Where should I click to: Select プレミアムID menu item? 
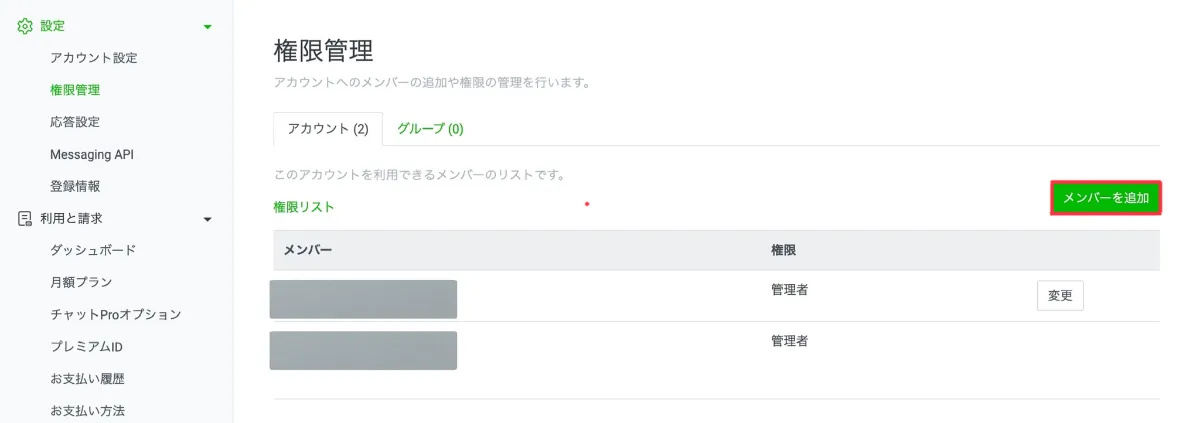86,347
